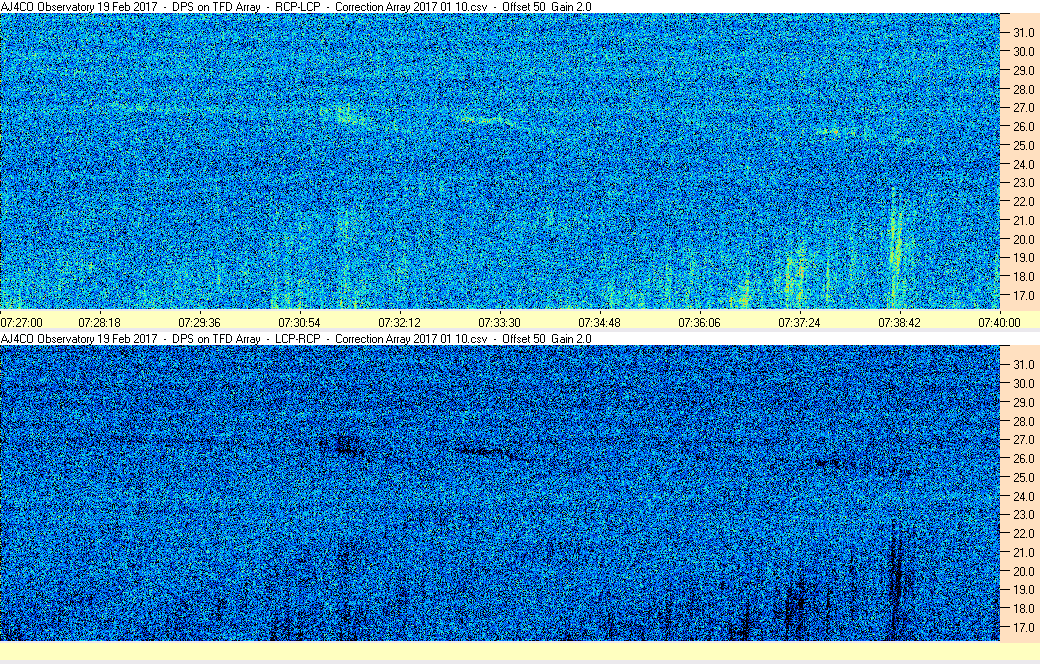Click the 31.0 frequency label of upper spectrogram

click(x=1023, y=33)
